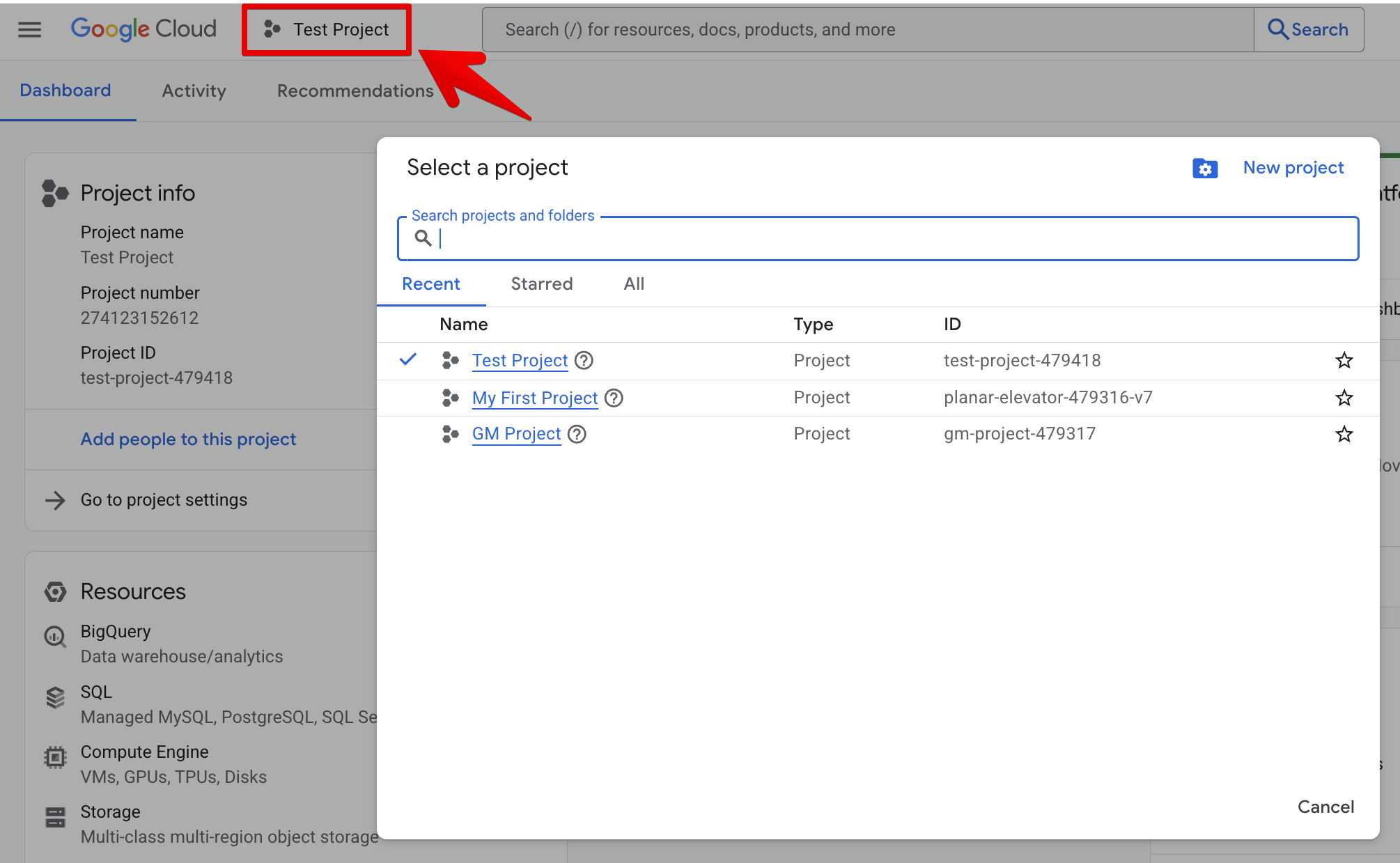The width and height of the screenshot is (1400, 863).
Task: Star the My First Project row
Action: click(x=1344, y=398)
